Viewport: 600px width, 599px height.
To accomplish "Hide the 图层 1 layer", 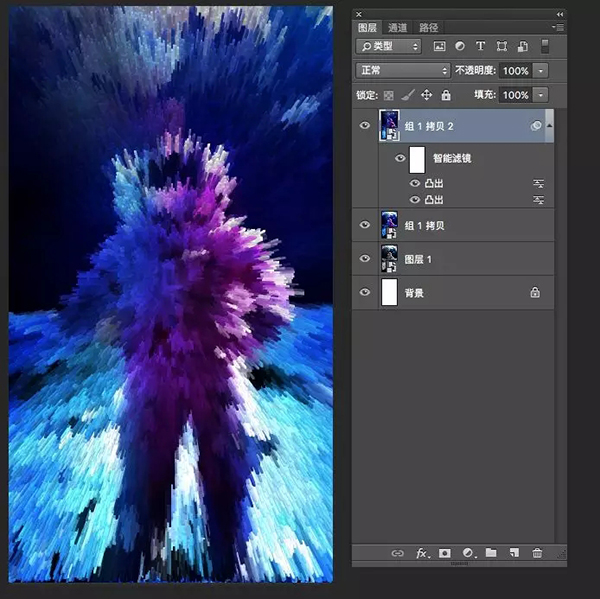I will [365, 259].
